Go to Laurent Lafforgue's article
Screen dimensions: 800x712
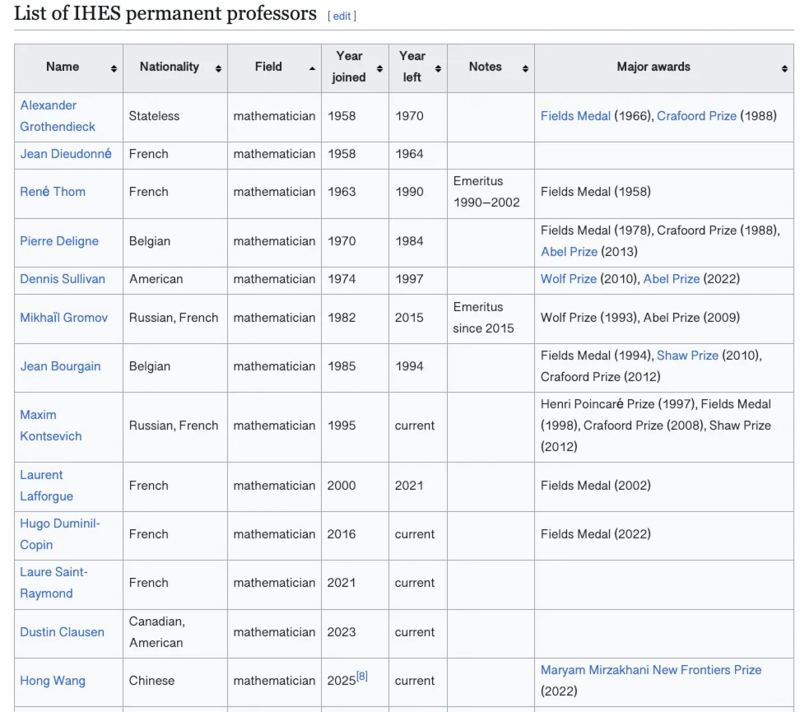coord(46,486)
